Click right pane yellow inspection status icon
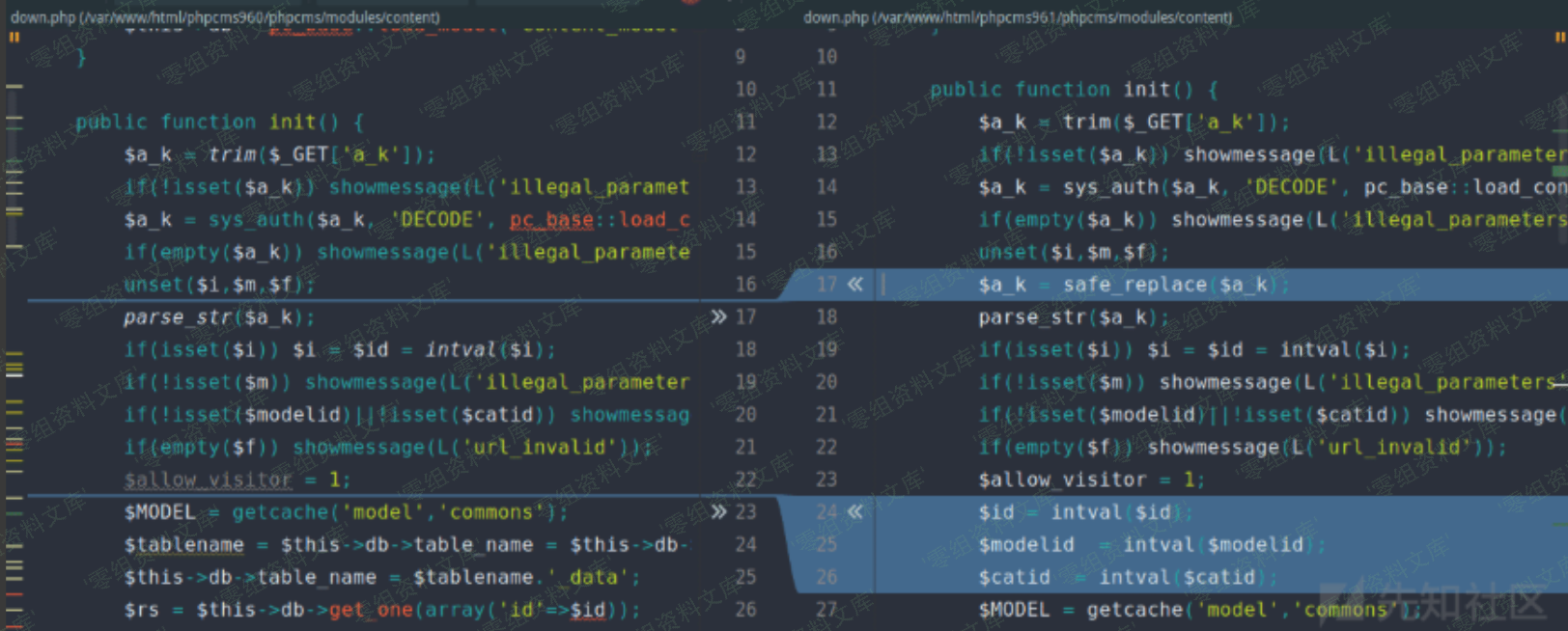 tap(1559, 38)
